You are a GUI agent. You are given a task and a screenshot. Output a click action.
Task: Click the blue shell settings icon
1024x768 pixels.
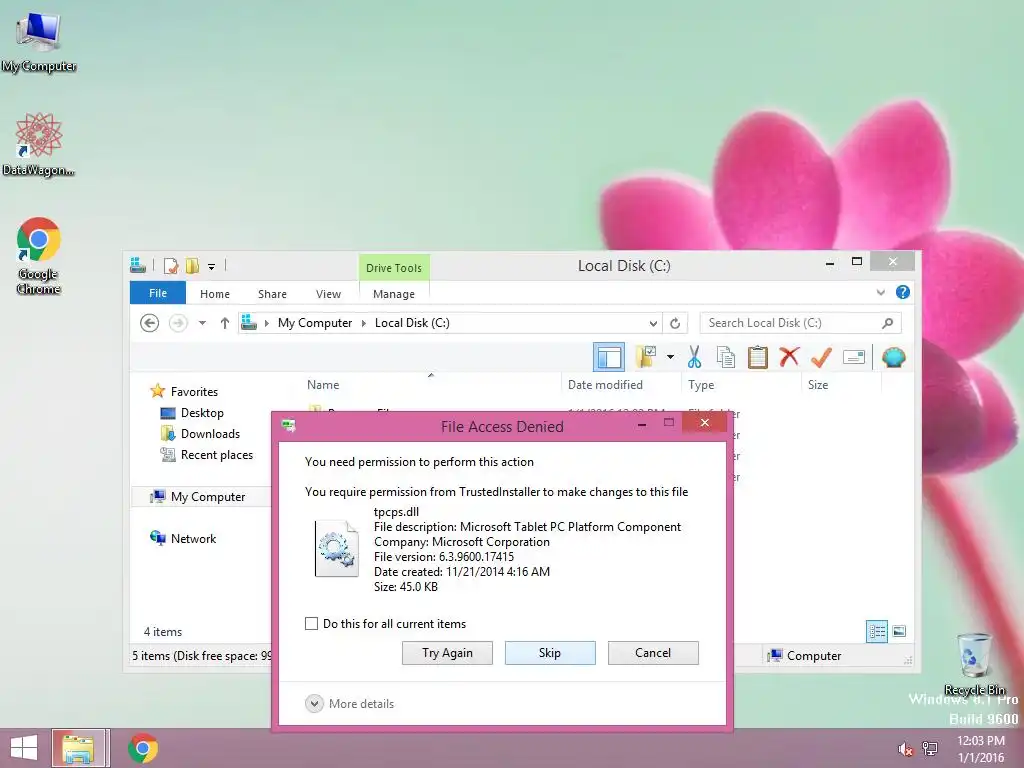pos(893,357)
